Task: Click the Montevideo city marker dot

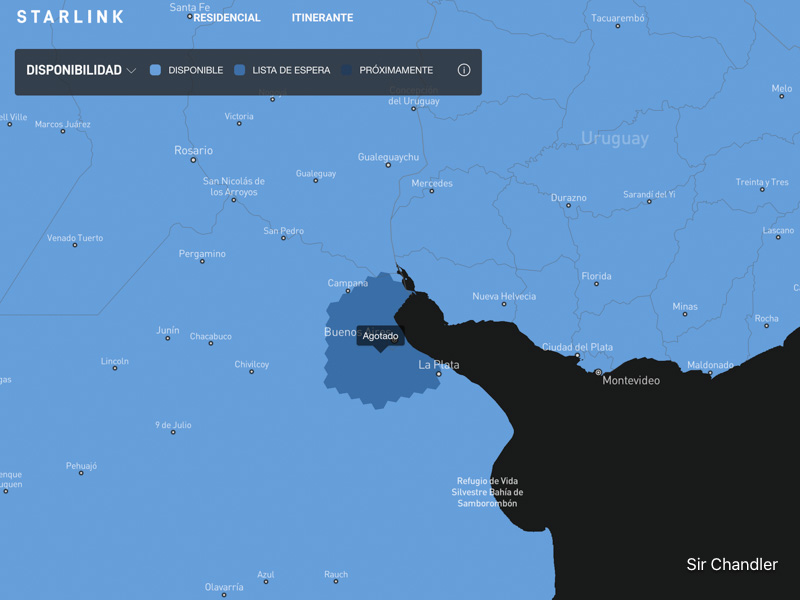Action: (x=599, y=372)
